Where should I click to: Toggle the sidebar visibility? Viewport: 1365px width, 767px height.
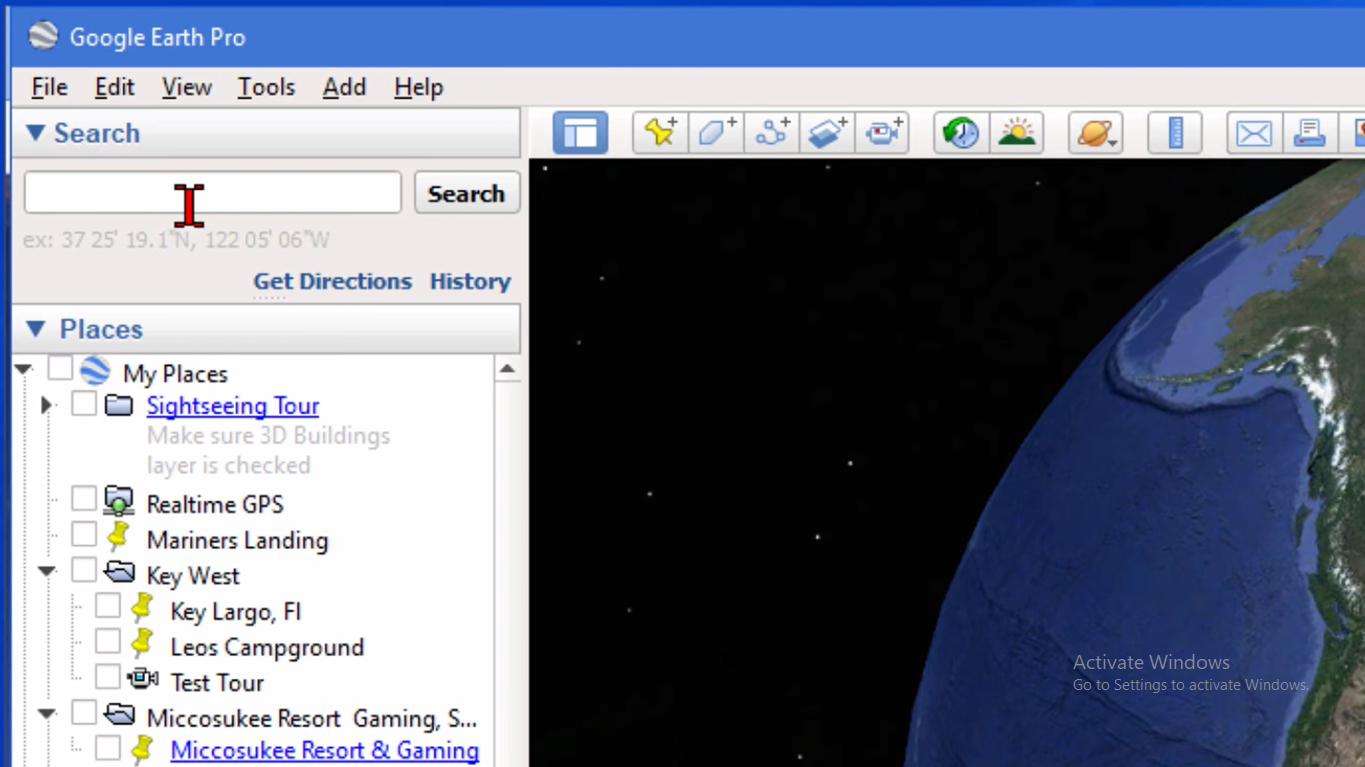coord(580,131)
